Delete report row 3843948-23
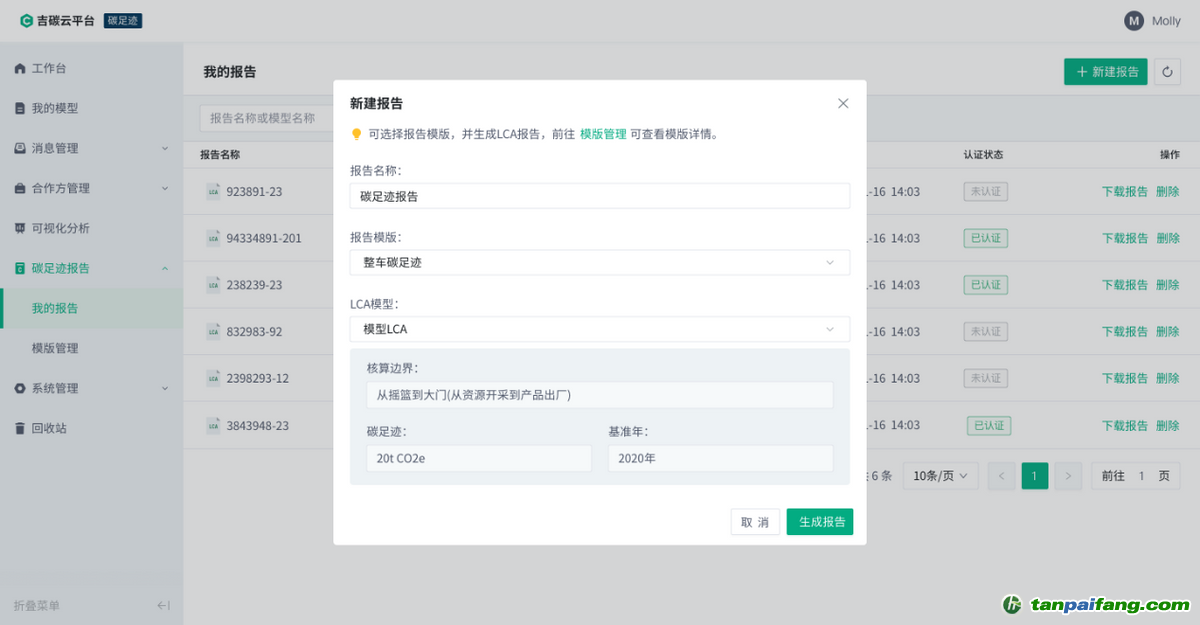Screen dimensions: 1200x625 click(x=1168, y=425)
